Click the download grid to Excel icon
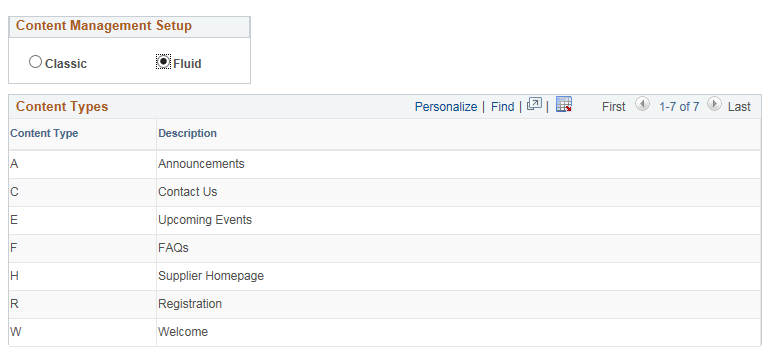 (563, 105)
